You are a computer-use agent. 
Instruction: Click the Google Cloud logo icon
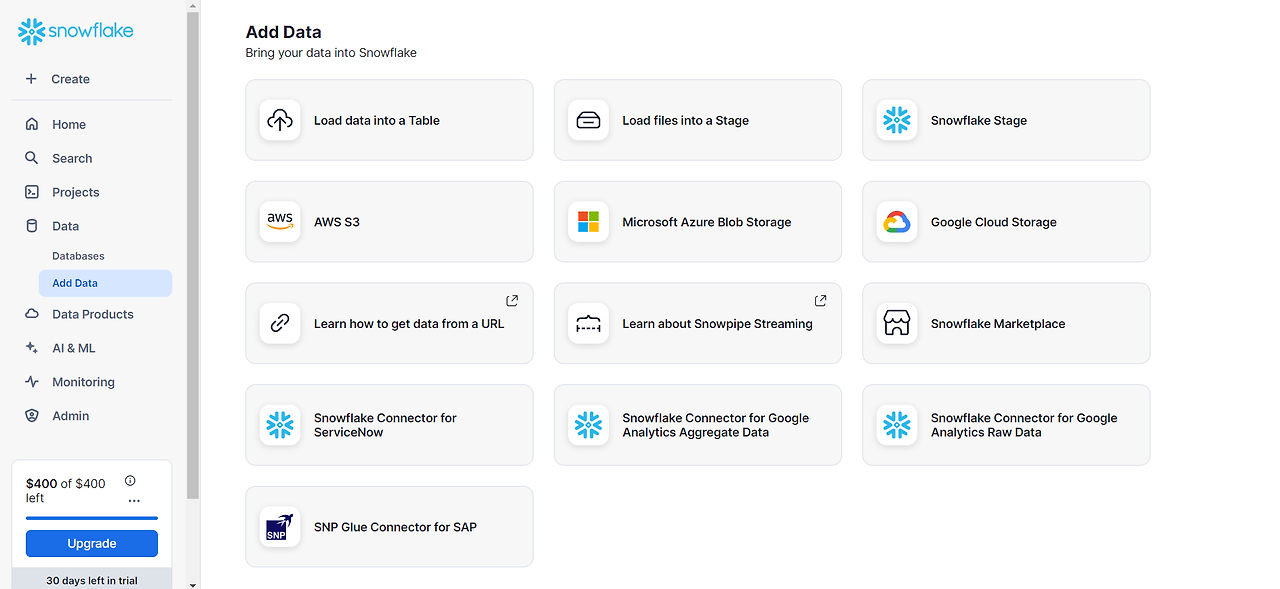897,222
